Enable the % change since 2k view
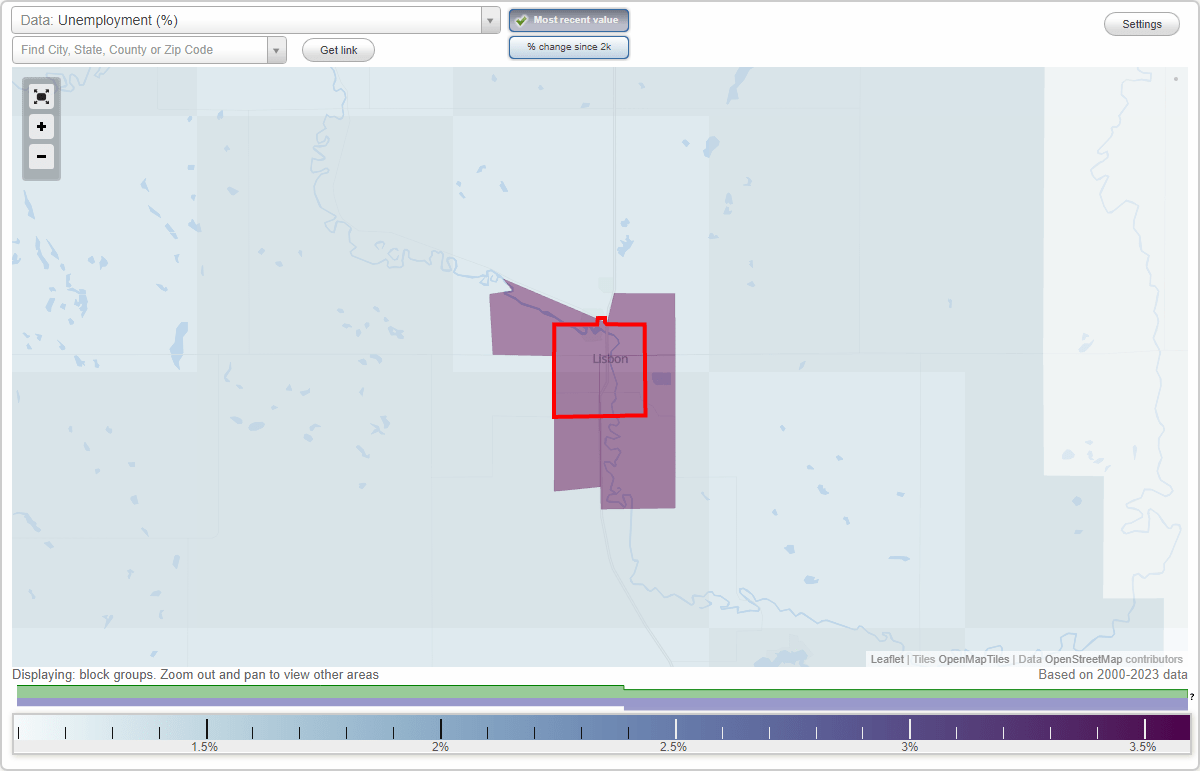Screen dimensions: 1200x771 click(568, 46)
